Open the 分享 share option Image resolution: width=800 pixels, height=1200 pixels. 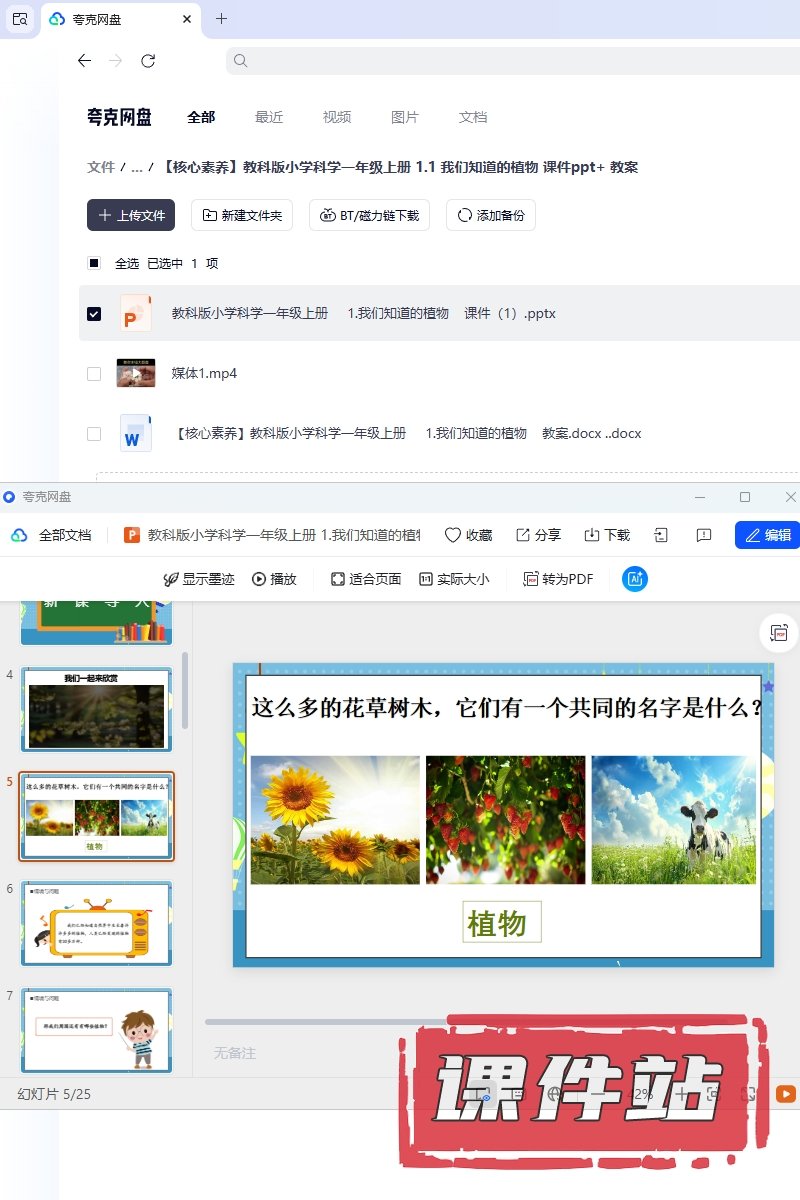point(538,535)
